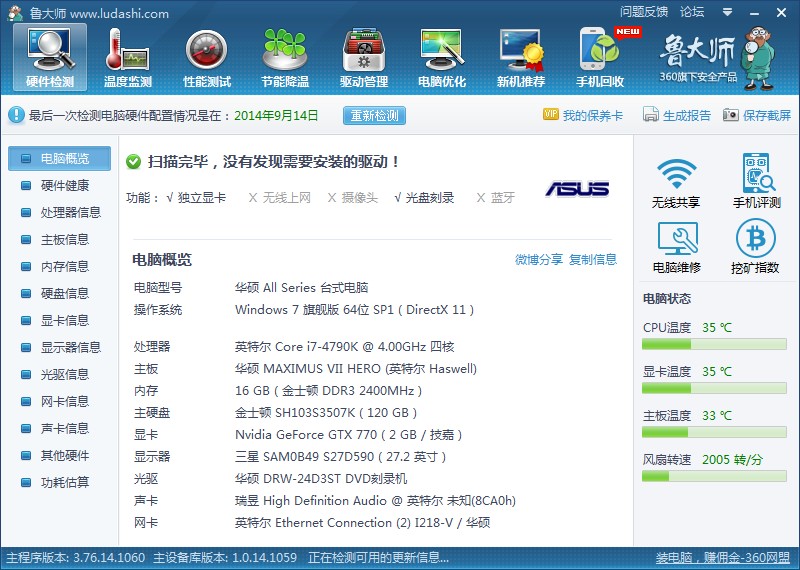Click 保存截屏 save screenshot

(757, 115)
